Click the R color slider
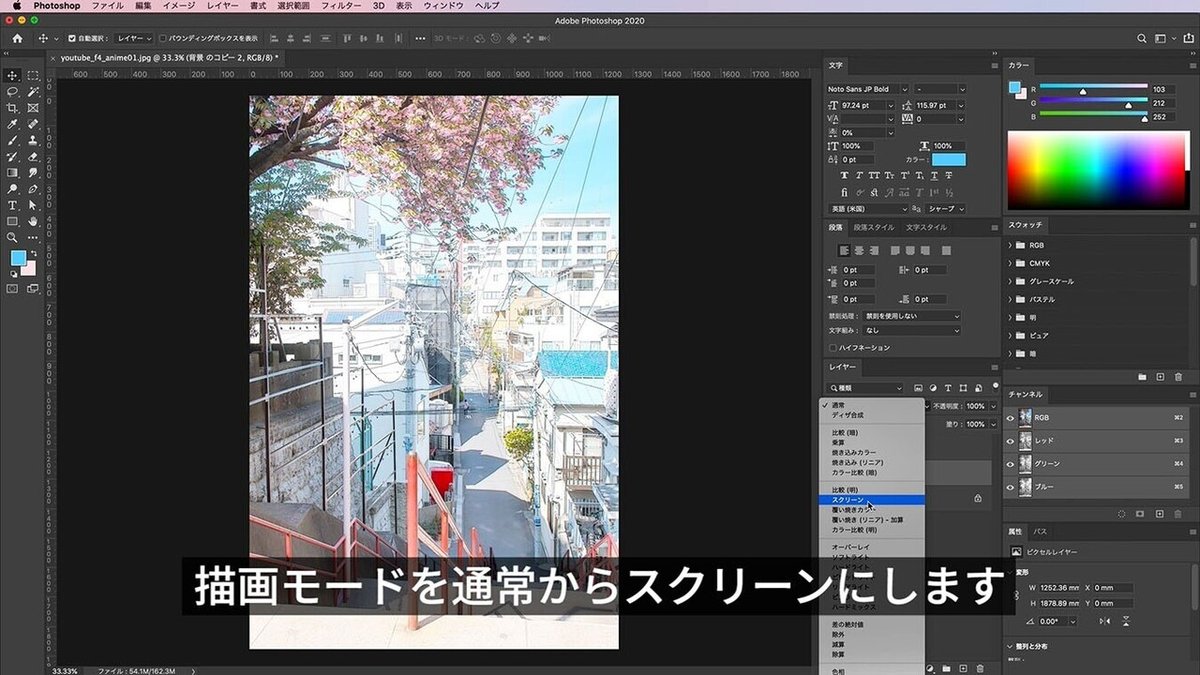The height and width of the screenshot is (675, 1200). pos(1094,86)
